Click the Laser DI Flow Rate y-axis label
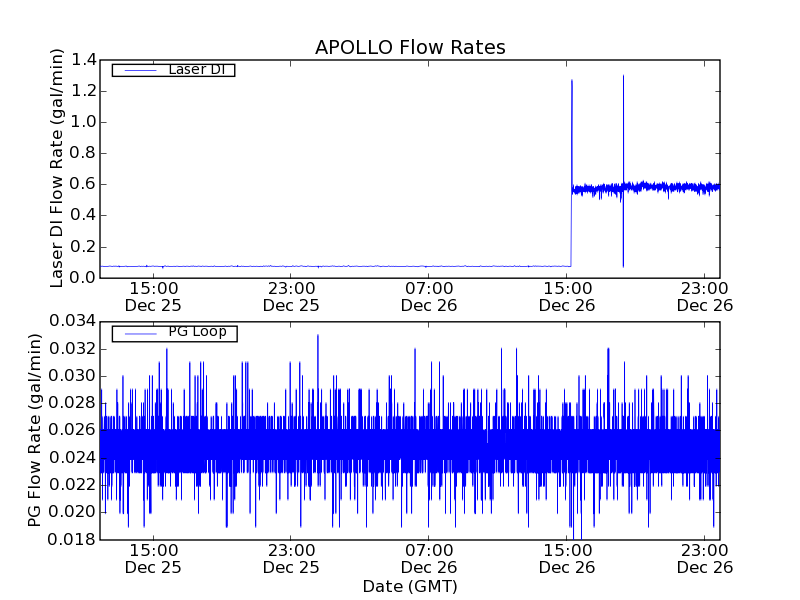 pos(57,168)
